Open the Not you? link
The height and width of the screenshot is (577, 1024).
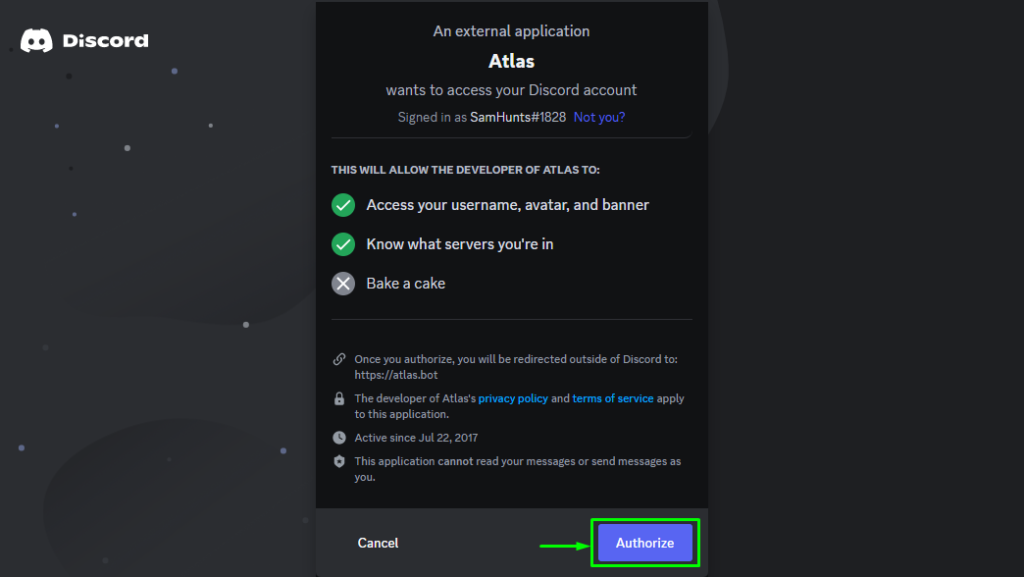pyautogui.click(x=599, y=117)
